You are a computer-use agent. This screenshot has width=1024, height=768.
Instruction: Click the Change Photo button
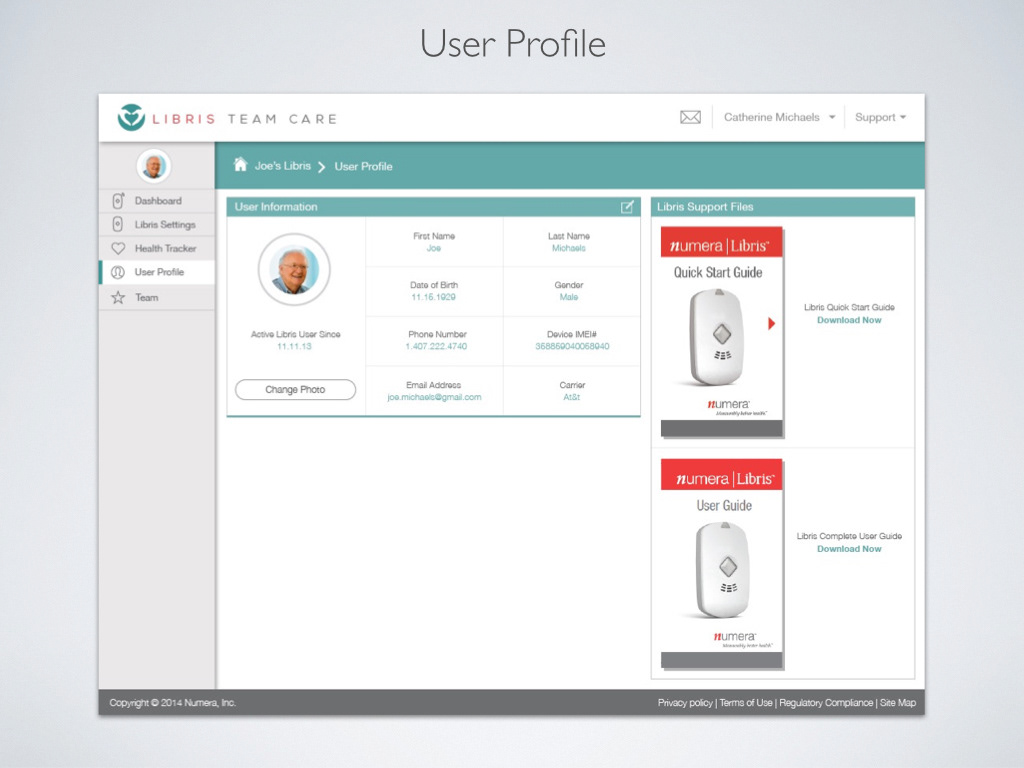(295, 389)
